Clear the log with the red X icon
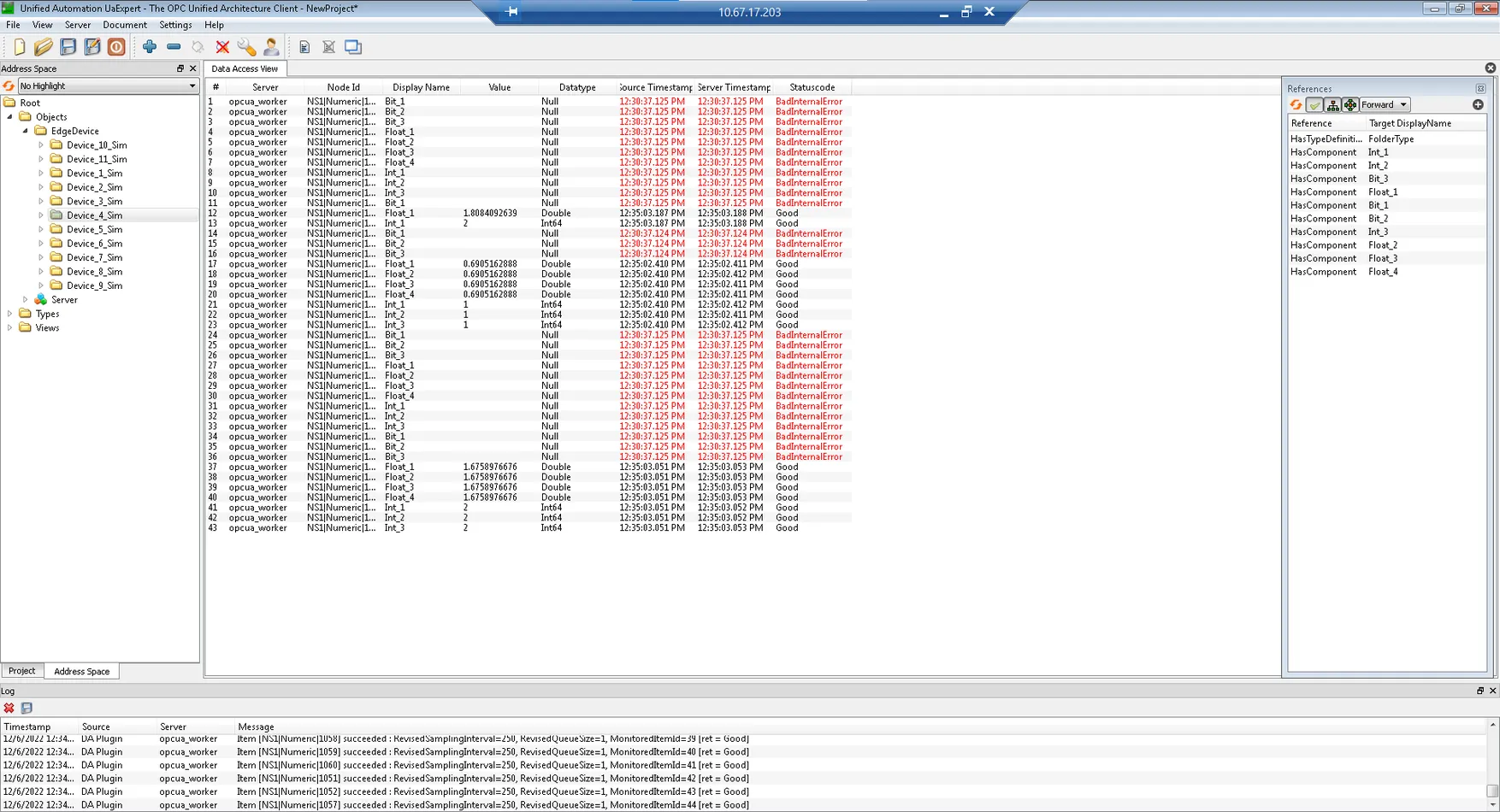The width and height of the screenshot is (1500, 812). 9,708
